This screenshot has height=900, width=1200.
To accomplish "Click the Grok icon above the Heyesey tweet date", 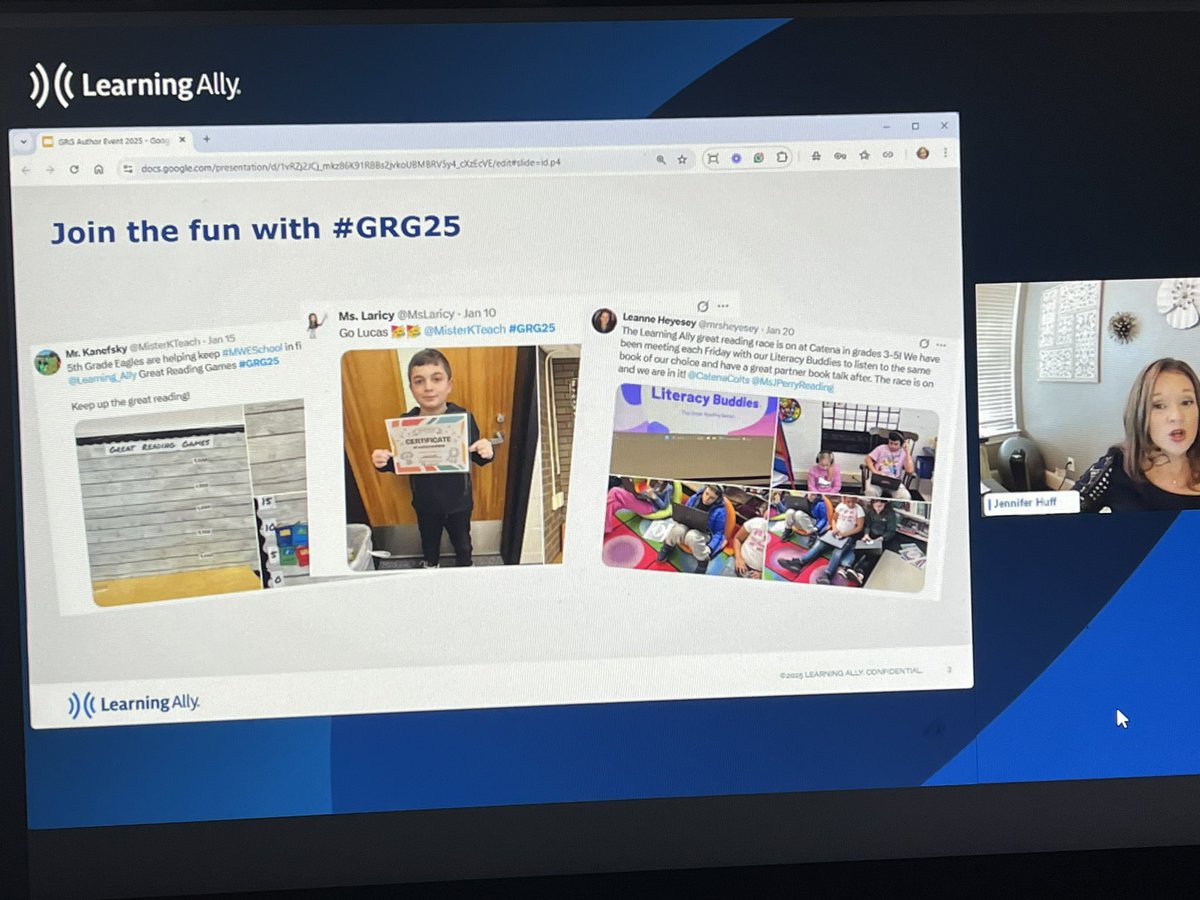I will 703,307.
